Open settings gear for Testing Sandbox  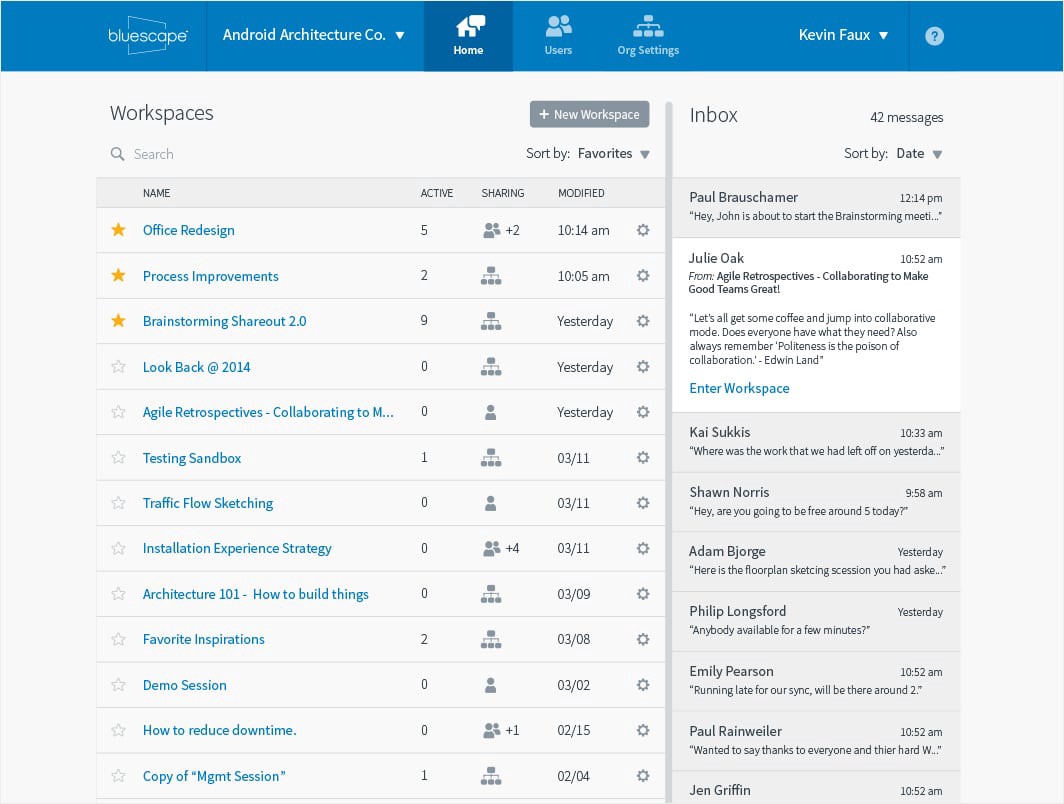tap(643, 458)
